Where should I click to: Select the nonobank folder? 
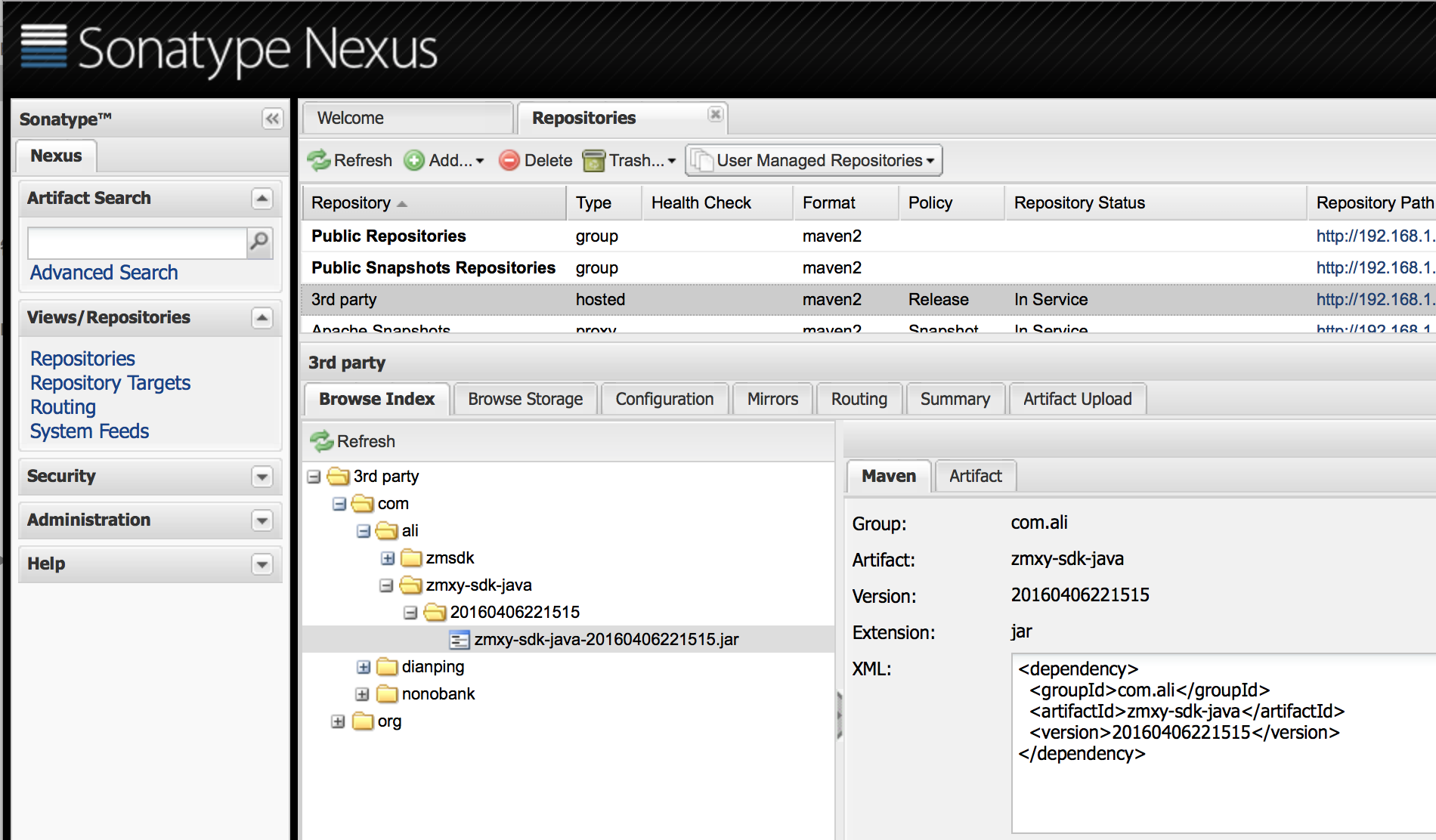[438, 694]
